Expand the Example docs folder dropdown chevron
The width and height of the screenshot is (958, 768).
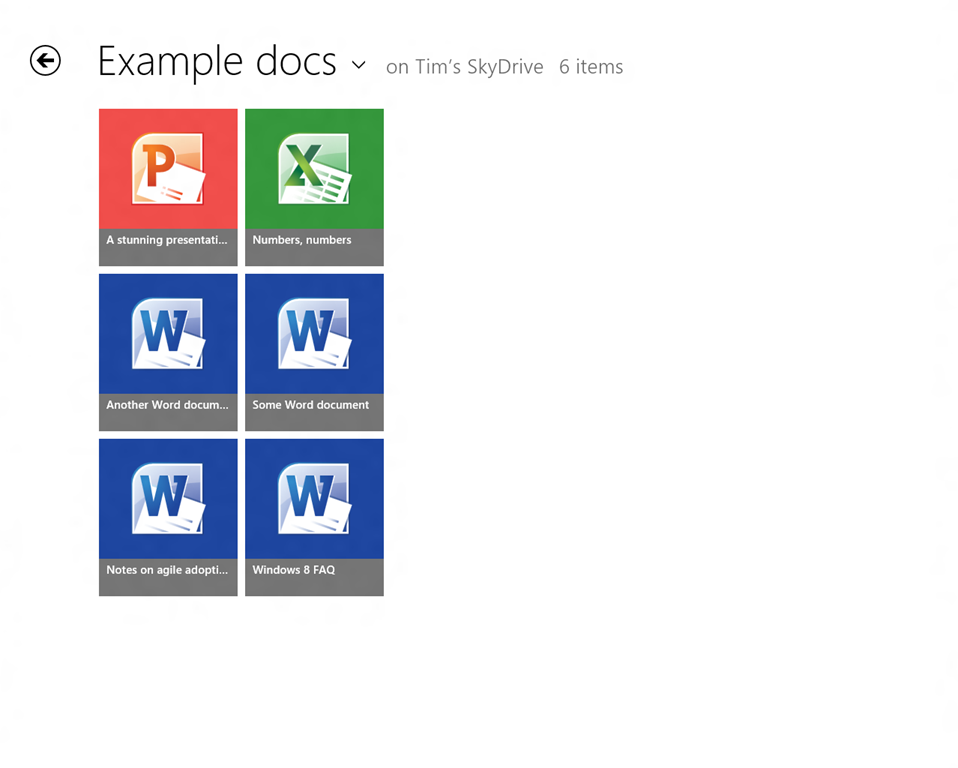pyautogui.click(x=359, y=65)
